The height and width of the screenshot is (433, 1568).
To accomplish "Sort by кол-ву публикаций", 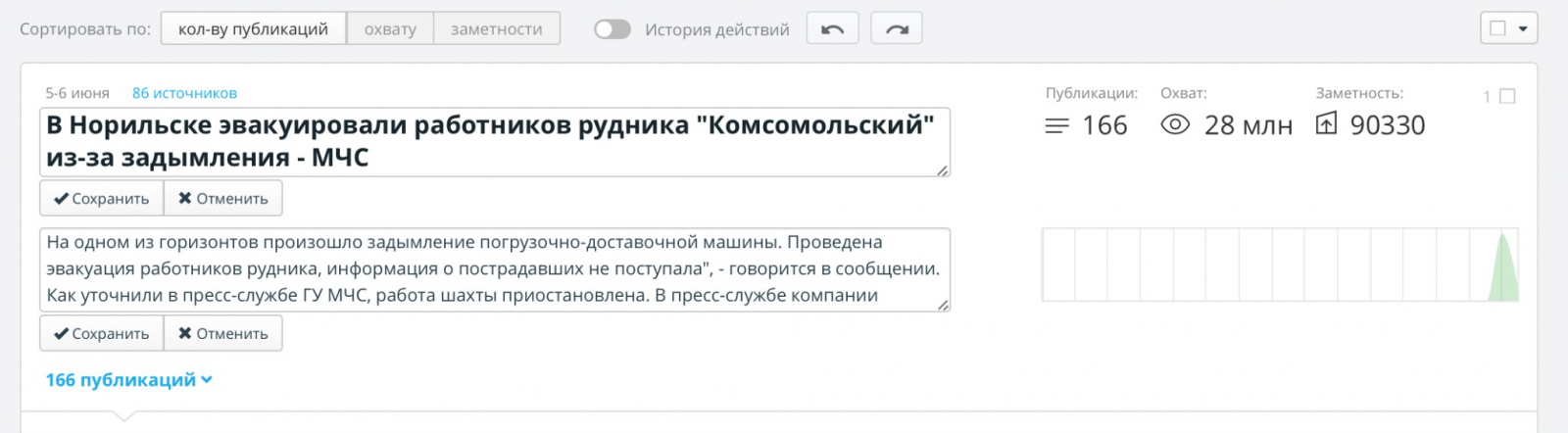I will coord(253,29).
